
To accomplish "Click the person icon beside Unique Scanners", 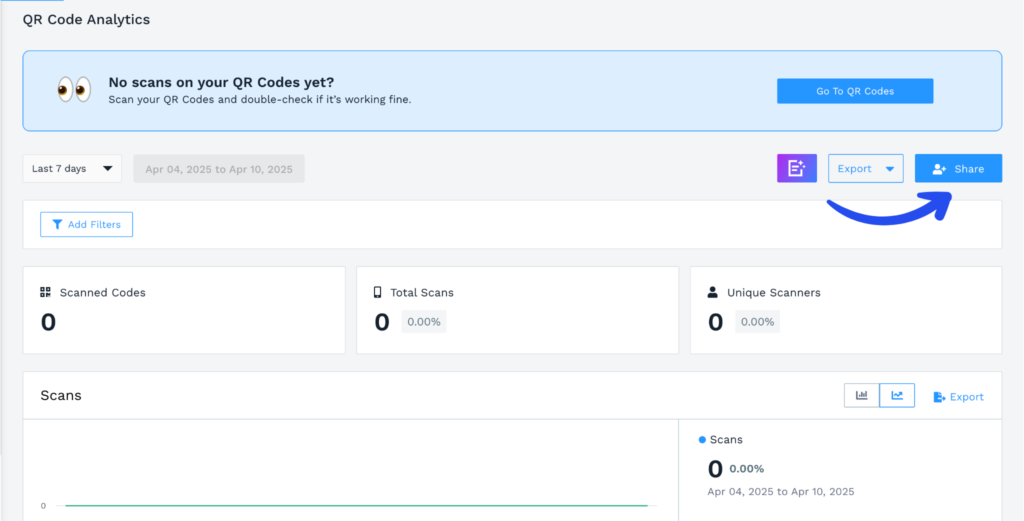I will click(x=712, y=293).
